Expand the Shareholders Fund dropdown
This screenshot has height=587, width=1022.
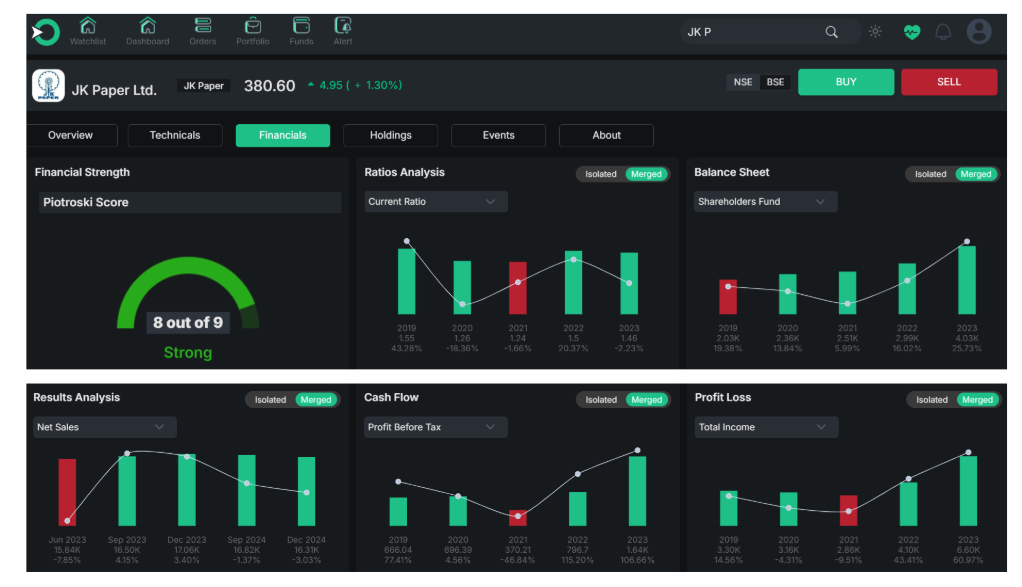coord(765,202)
